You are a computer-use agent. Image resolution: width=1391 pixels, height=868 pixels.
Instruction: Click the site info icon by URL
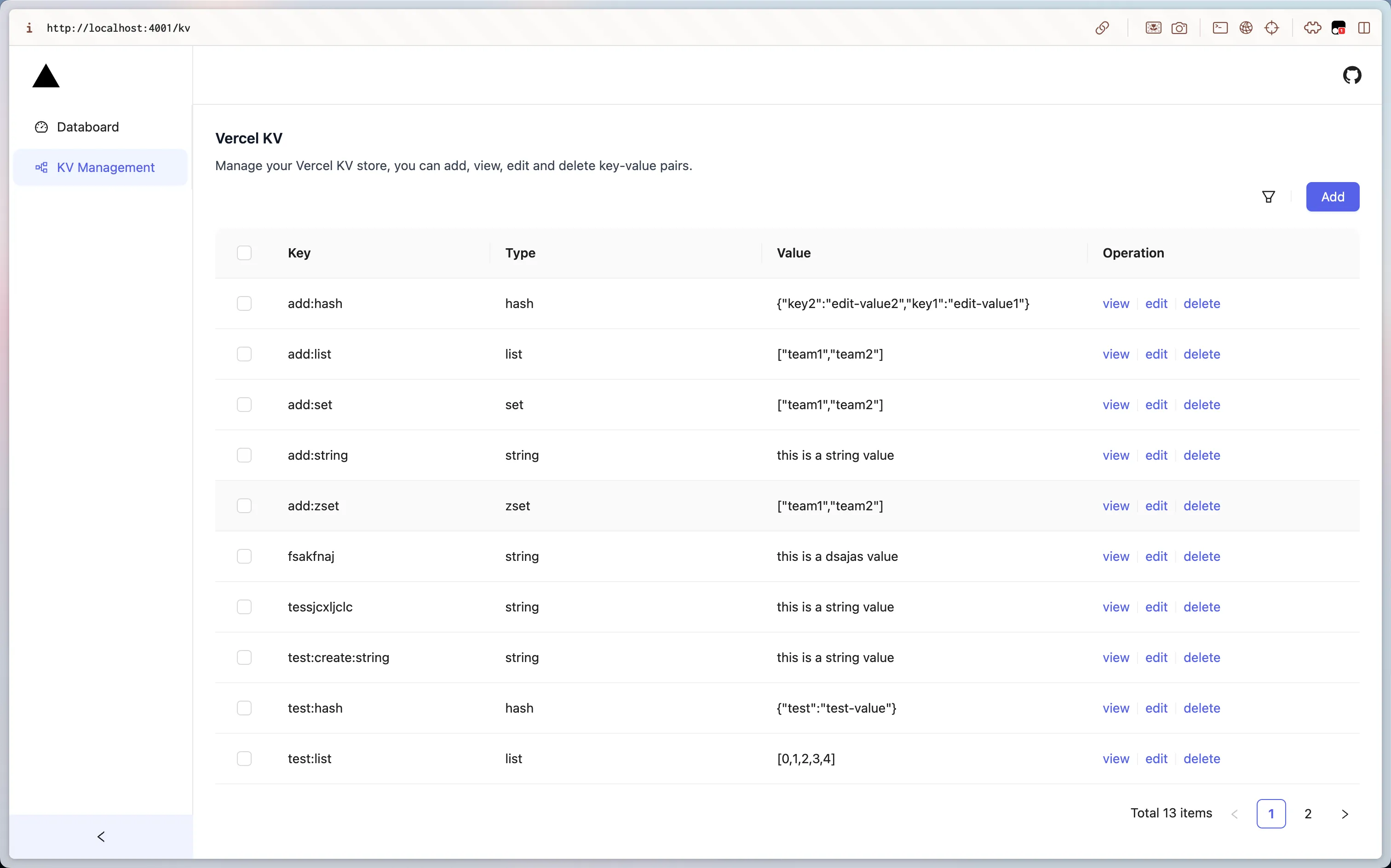click(x=29, y=28)
